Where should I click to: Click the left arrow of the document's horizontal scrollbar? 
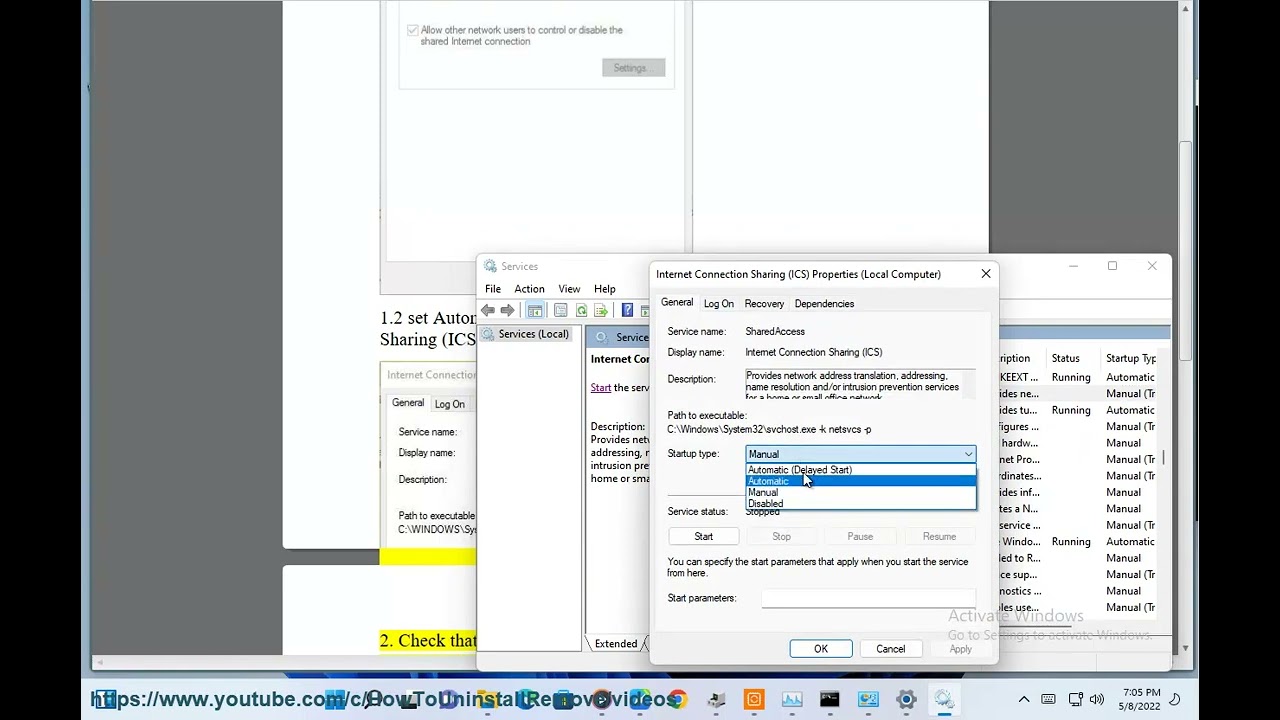click(98, 662)
